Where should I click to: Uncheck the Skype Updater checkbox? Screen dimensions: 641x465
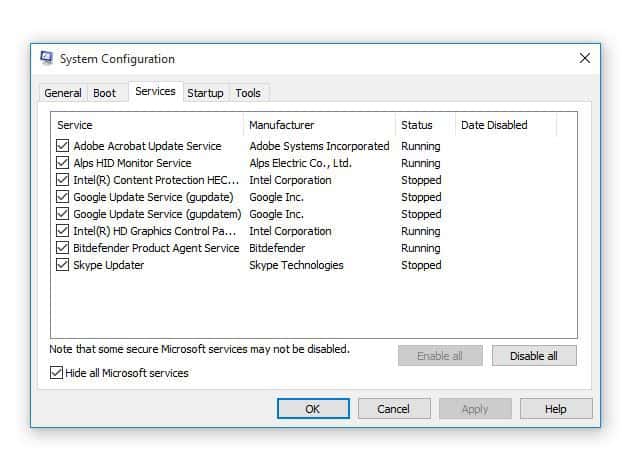[62, 265]
